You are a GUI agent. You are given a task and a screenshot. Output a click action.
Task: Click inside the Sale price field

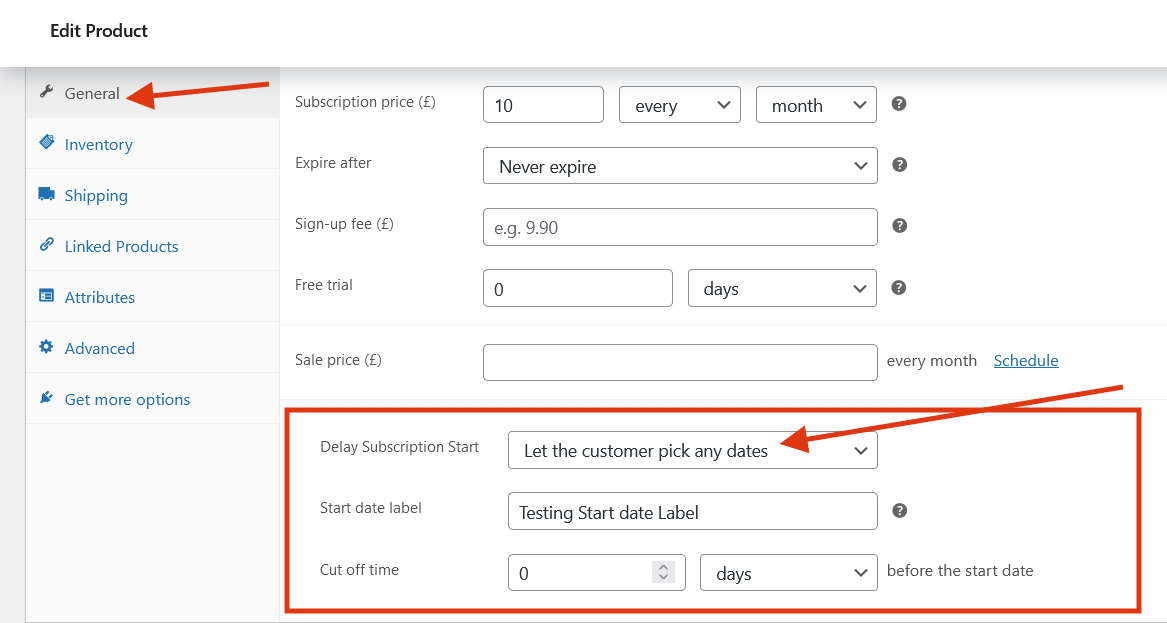[680, 362]
